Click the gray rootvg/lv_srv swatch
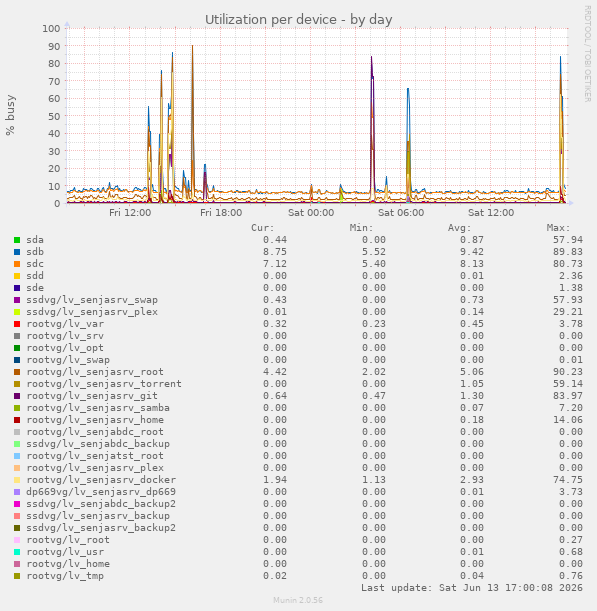Image resolution: width=597 pixels, height=611 pixels. 17,336
